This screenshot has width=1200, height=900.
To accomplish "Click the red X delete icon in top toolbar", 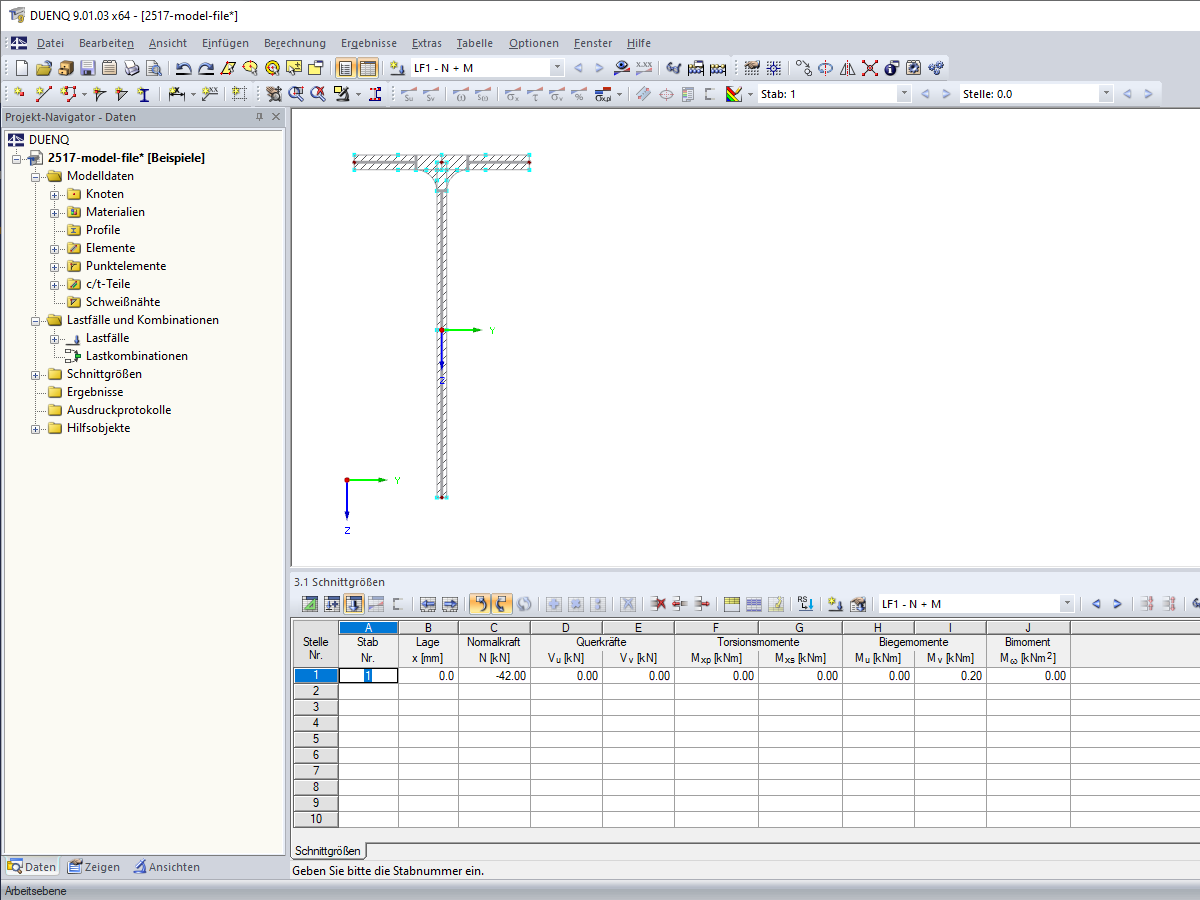I will coord(870,68).
